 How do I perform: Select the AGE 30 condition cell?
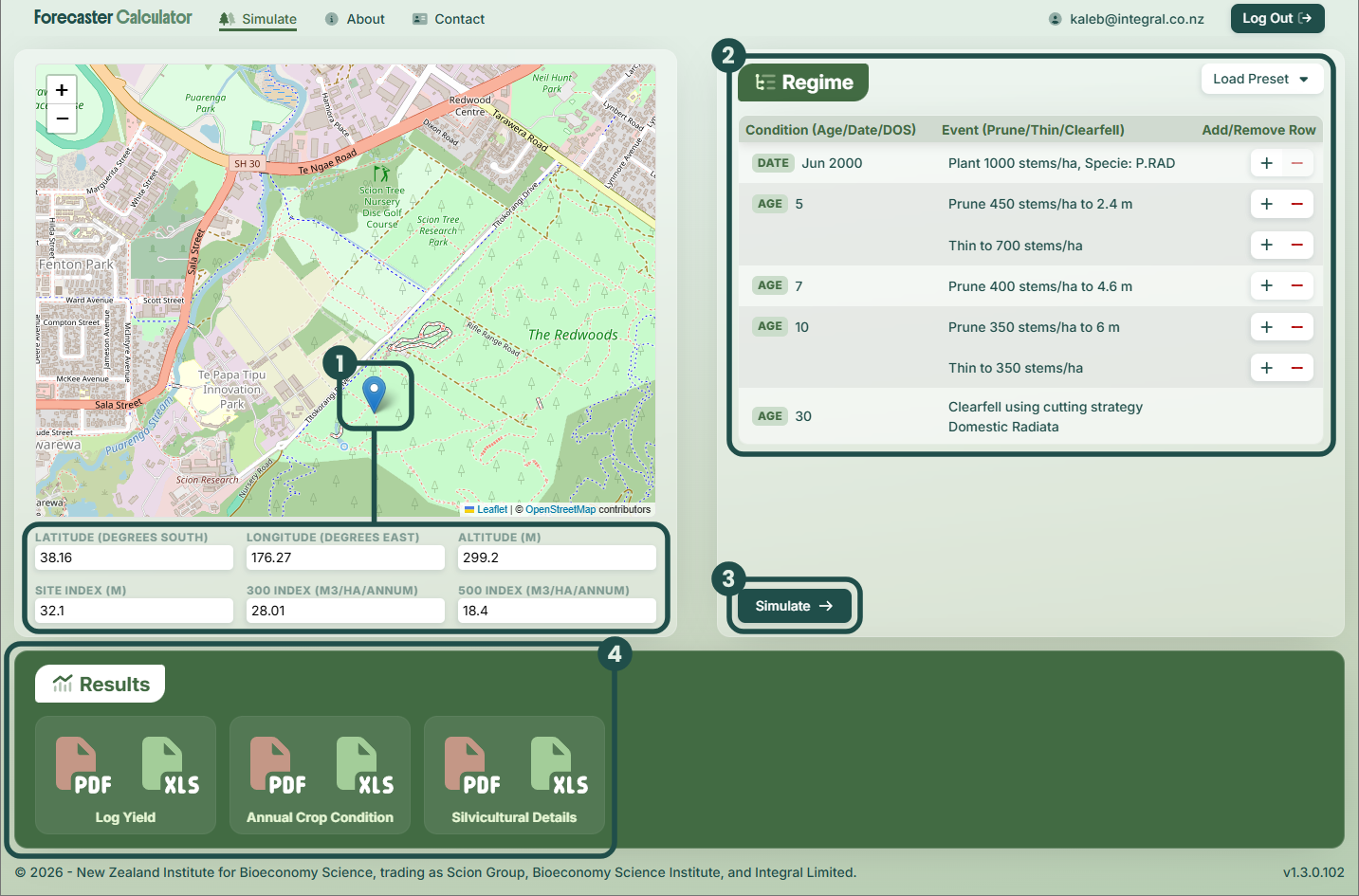pos(783,416)
